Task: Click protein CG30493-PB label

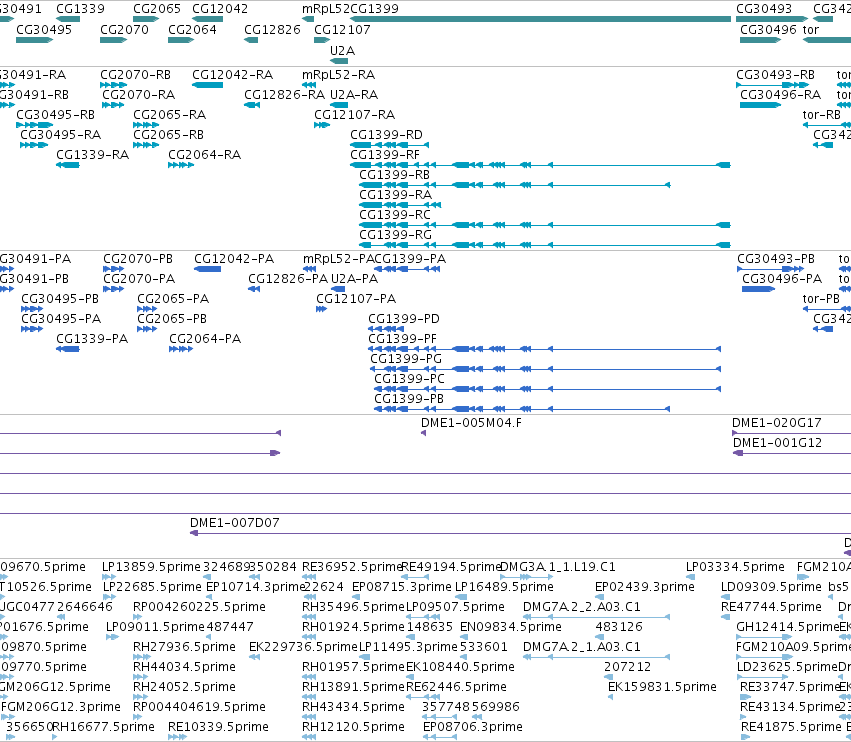Action: coord(776,259)
